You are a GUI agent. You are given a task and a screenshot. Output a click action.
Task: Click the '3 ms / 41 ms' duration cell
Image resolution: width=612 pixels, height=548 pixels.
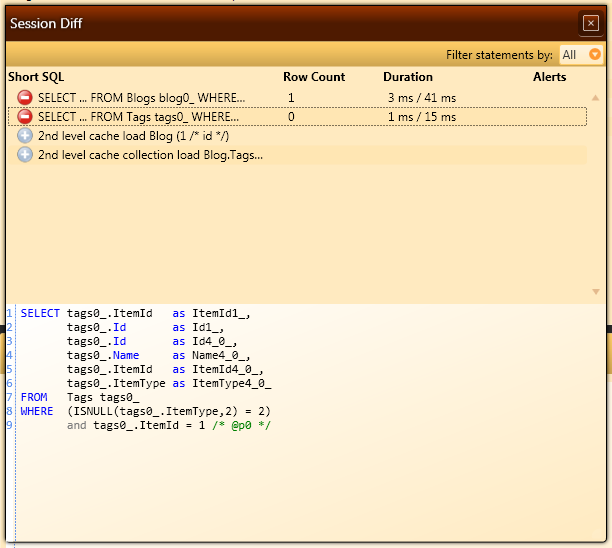point(422,98)
